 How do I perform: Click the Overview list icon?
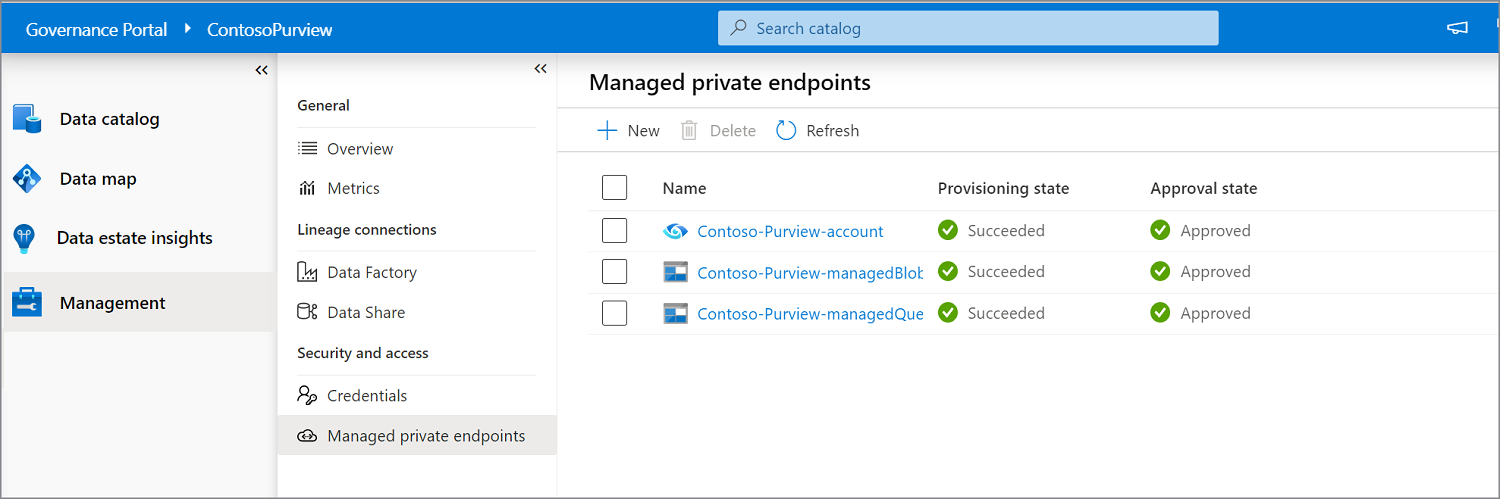307,148
